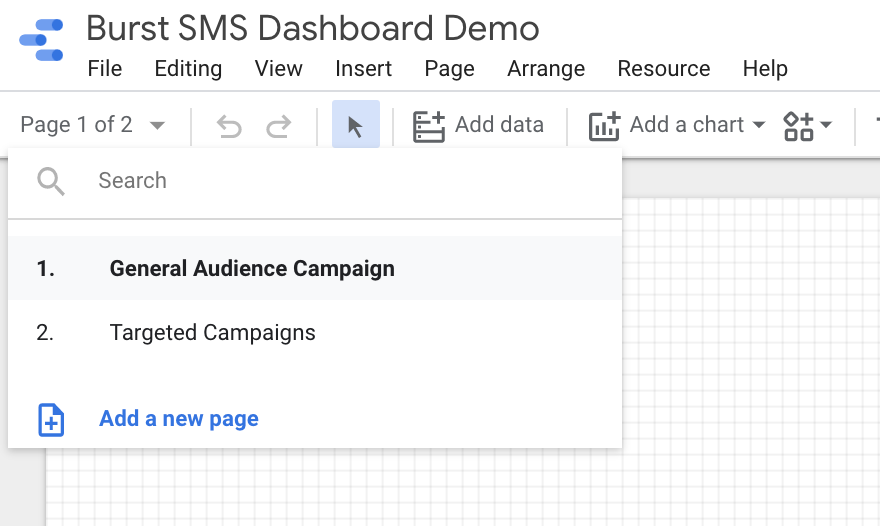The width and height of the screenshot is (880, 526).
Task: Click the Data Studio logo icon
Action: (x=42, y=40)
